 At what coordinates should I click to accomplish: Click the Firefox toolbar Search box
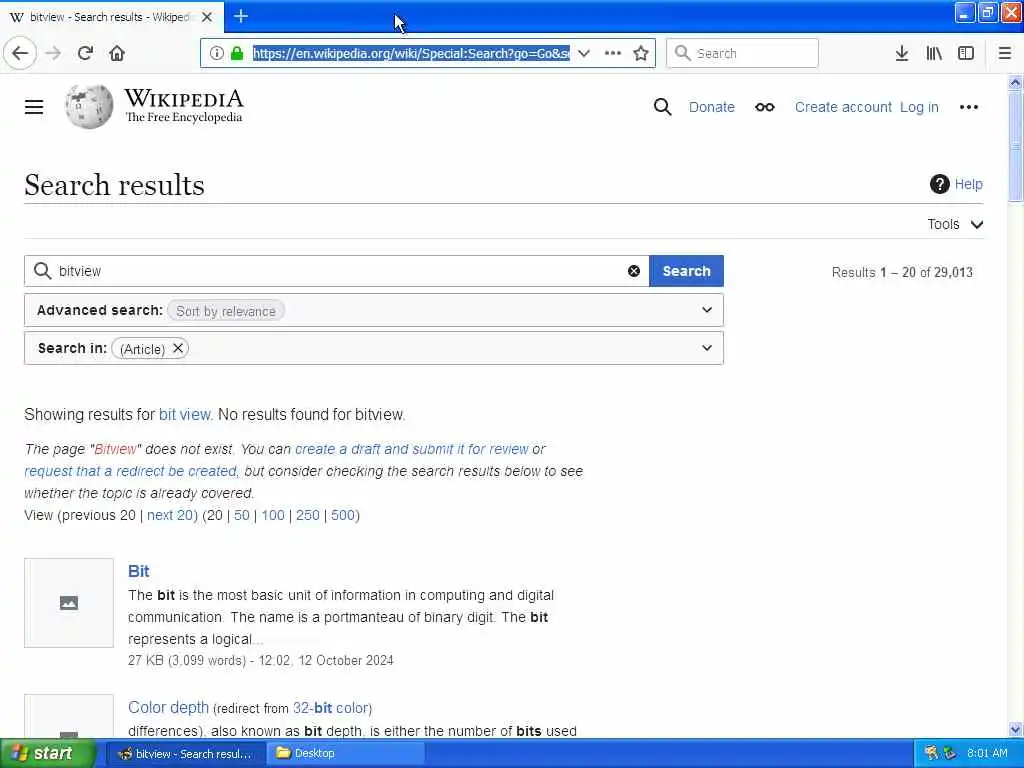click(743, 53)
